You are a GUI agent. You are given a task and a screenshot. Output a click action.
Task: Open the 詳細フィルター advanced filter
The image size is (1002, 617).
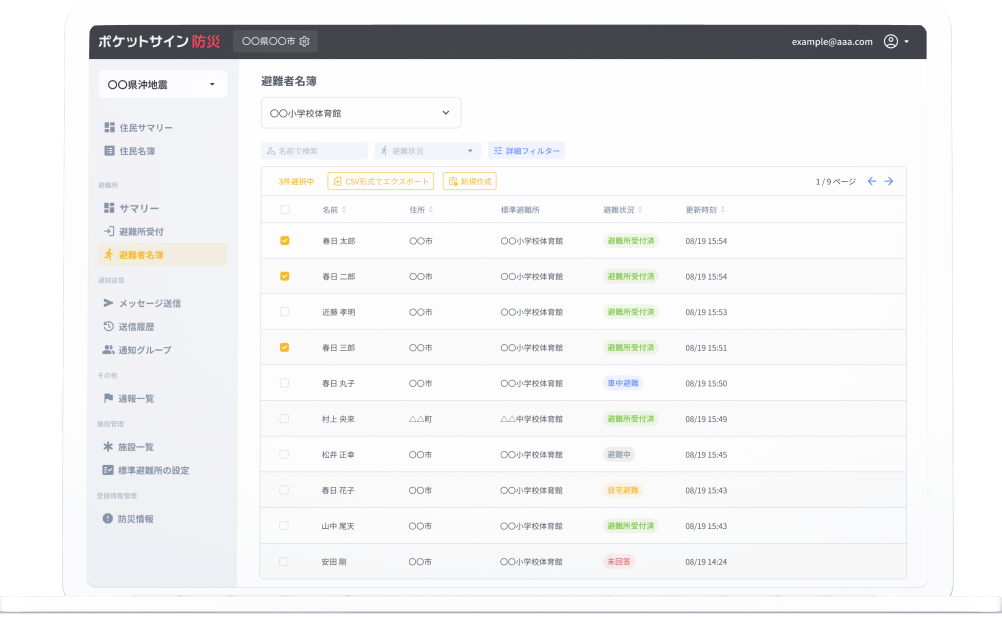[526, 151]
